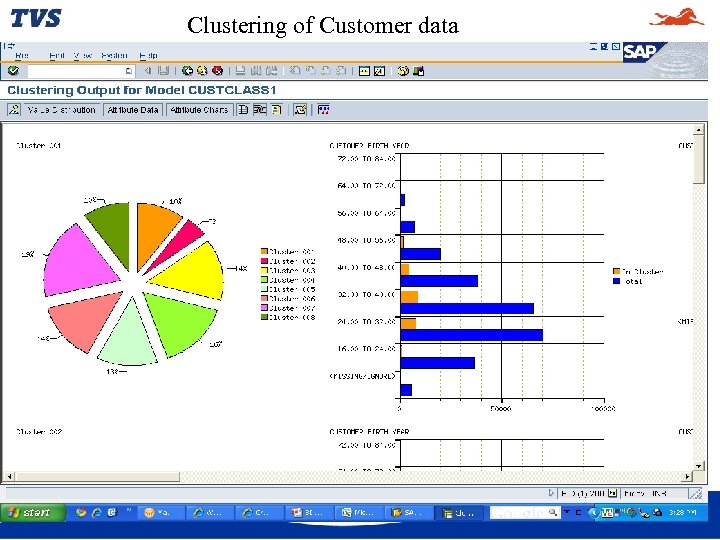Click the salmon pie slice
The height and width of the screenshot is (540, 720).
pyautogui.click(x=85, y=319)
